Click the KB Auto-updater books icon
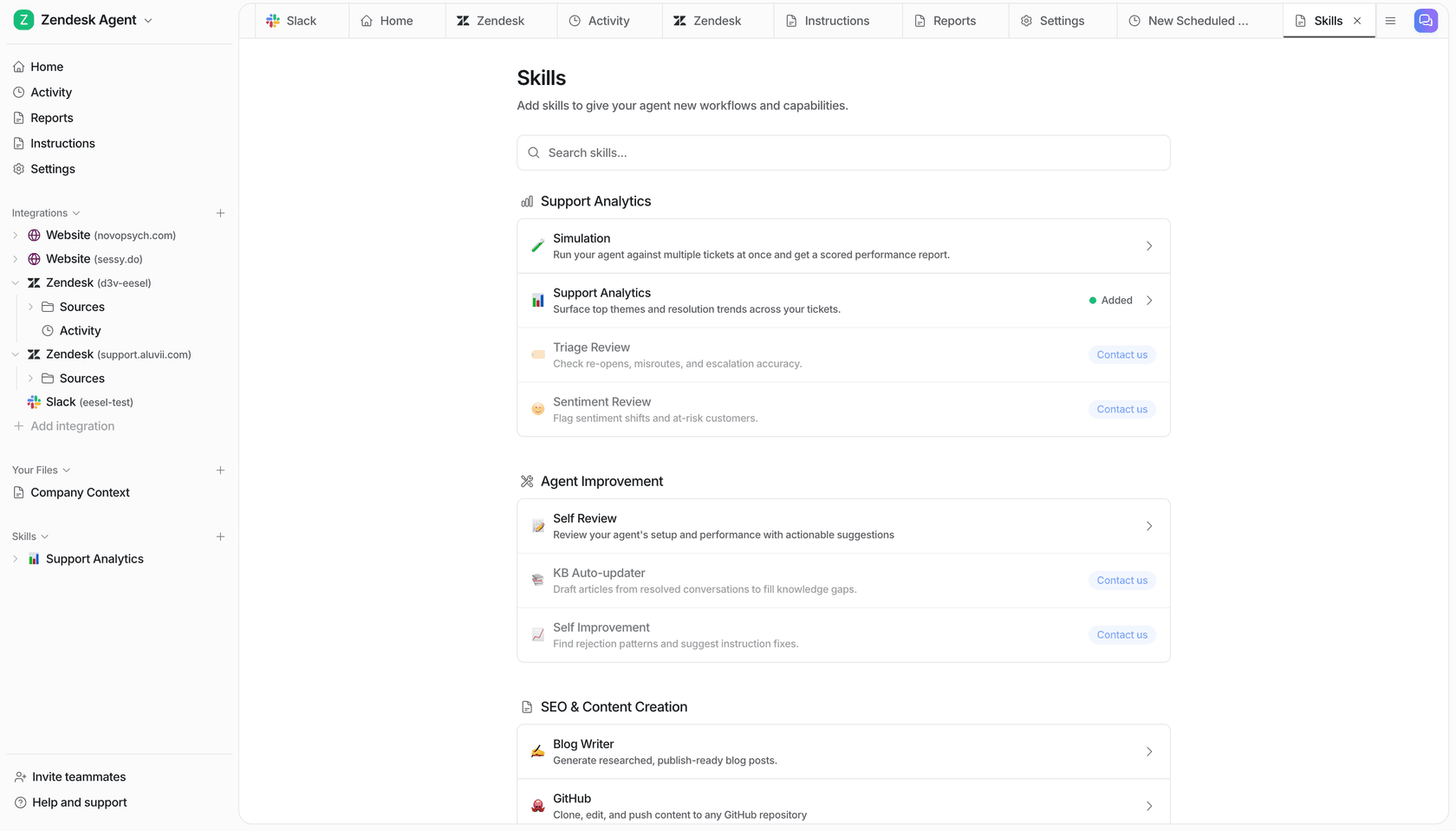Screen dimensions: 1456x831 [538, 581]
